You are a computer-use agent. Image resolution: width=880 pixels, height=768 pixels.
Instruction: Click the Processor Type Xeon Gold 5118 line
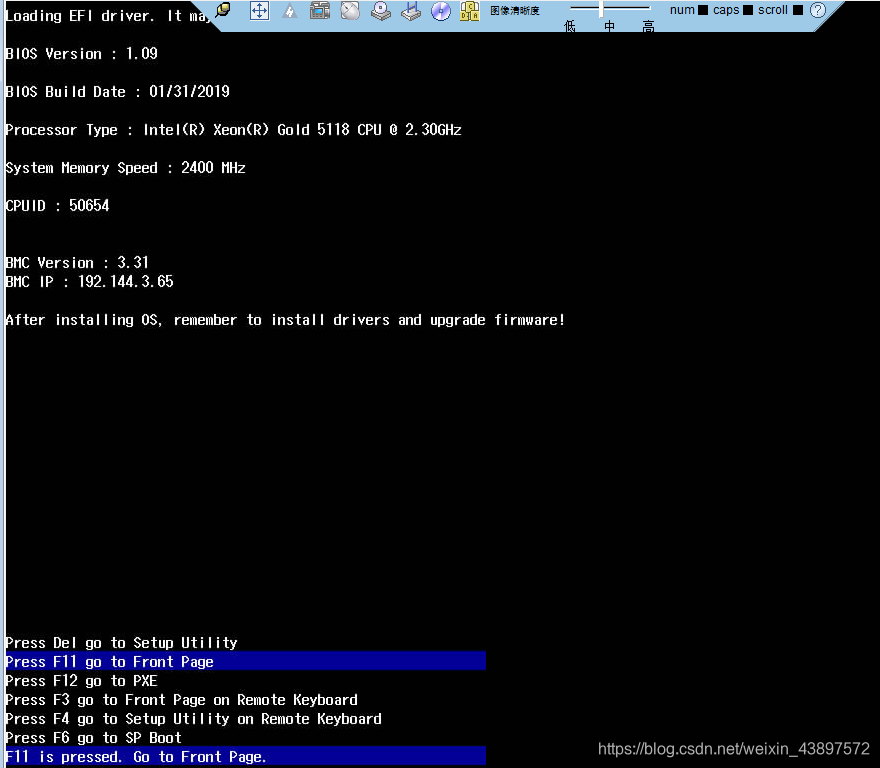click(x=233, y=130)
